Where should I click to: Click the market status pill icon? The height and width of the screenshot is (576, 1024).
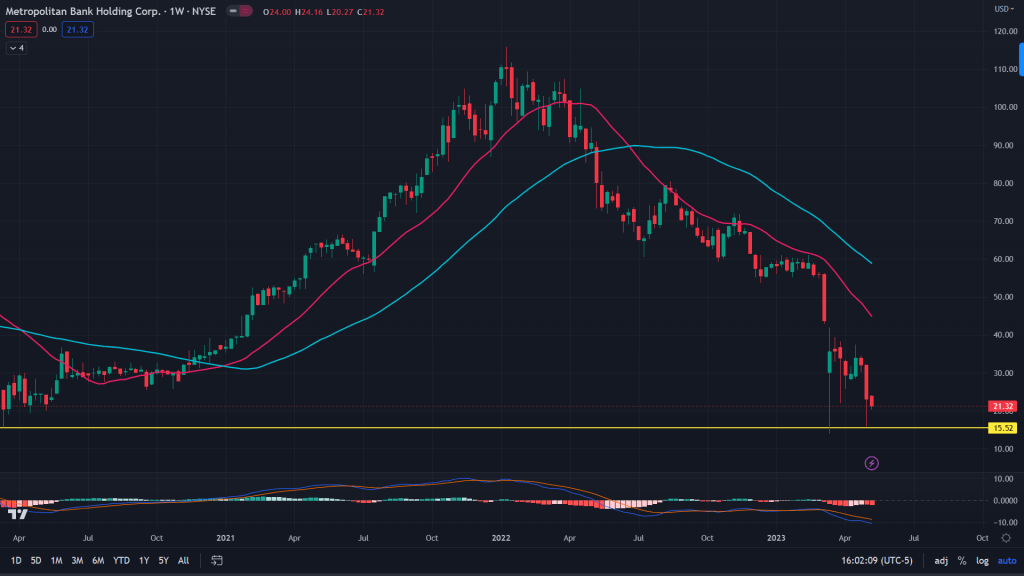coord(238,13)
